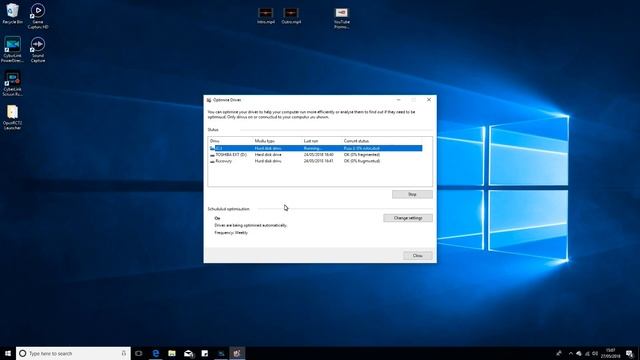
Task: Launch Microsoft Edge from the taskbar
Action: coord(156,353)
